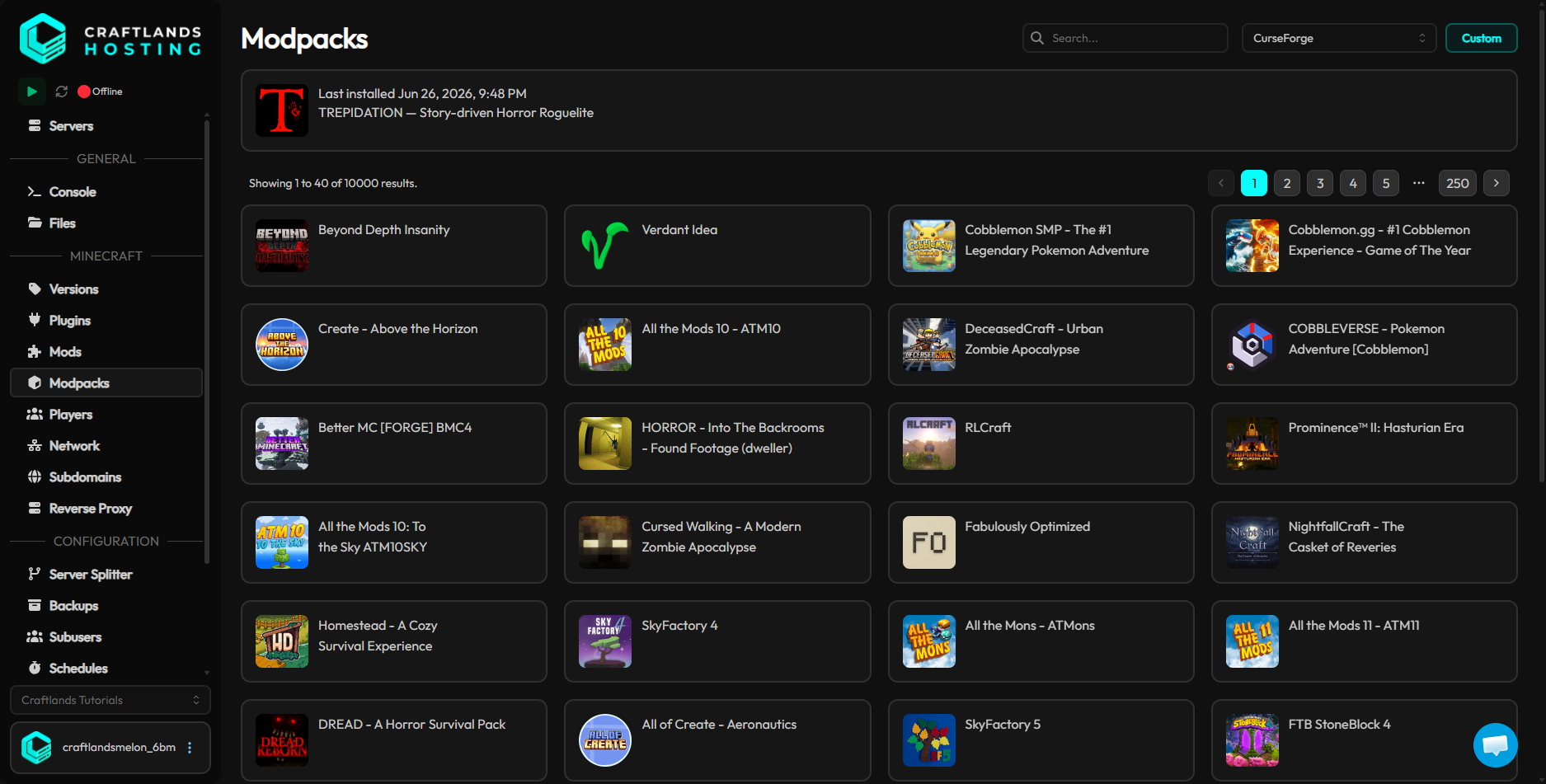The width and height of the screenshot is (1546, 784).
Task: Click the restart server refresh icon
Action: (61, 92)
